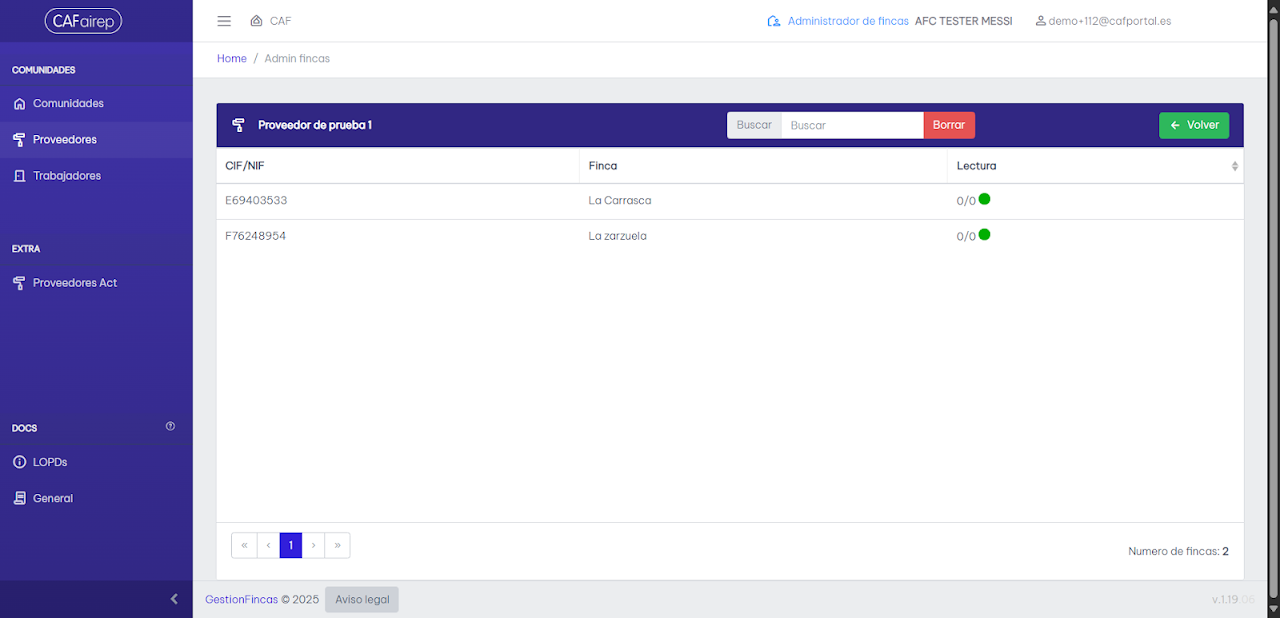Image resolution: width=1280 pixels, height=618 pixels.
Task: Click the Administrador de fincas user icon
Action: [773, 21]
